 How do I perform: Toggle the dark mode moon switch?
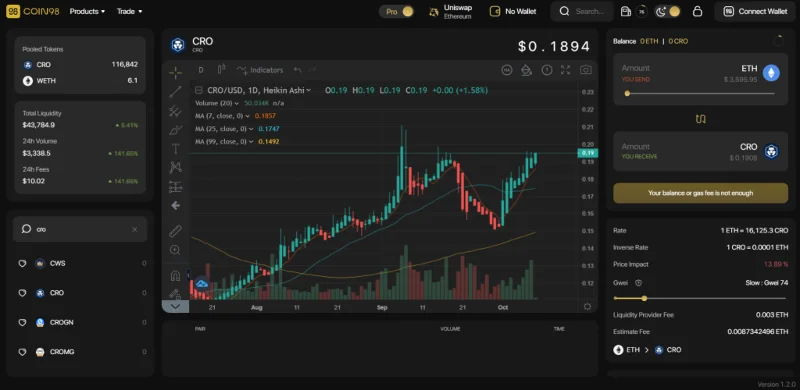(x=668, y=11)
